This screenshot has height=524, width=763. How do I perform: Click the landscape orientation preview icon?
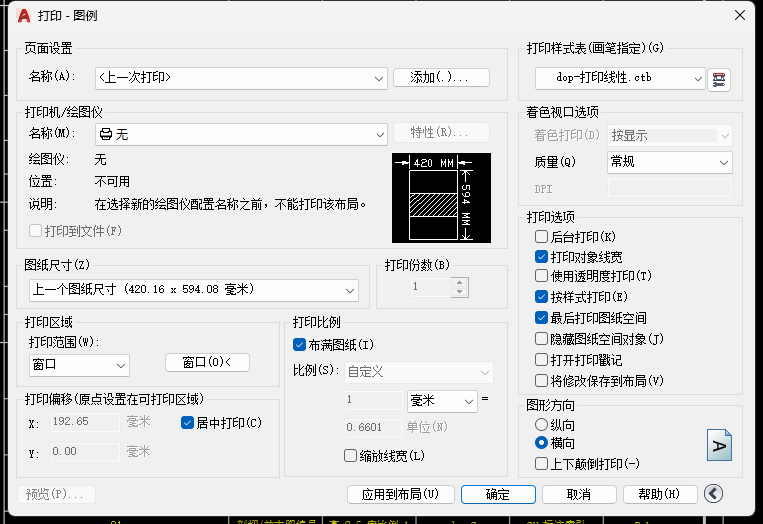719,445
